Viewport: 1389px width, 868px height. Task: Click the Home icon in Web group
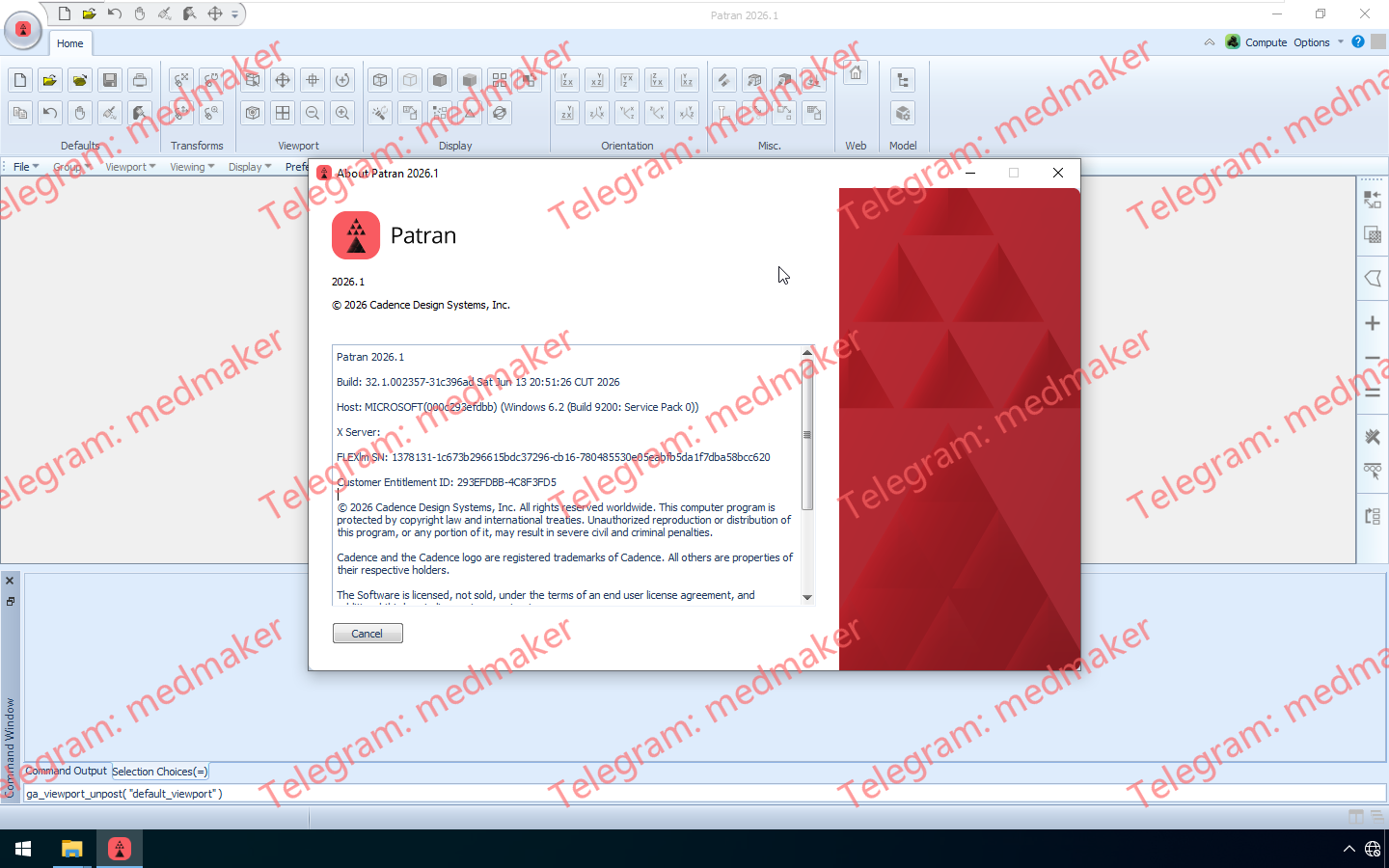pyautogui.click(x=856, y=73)
